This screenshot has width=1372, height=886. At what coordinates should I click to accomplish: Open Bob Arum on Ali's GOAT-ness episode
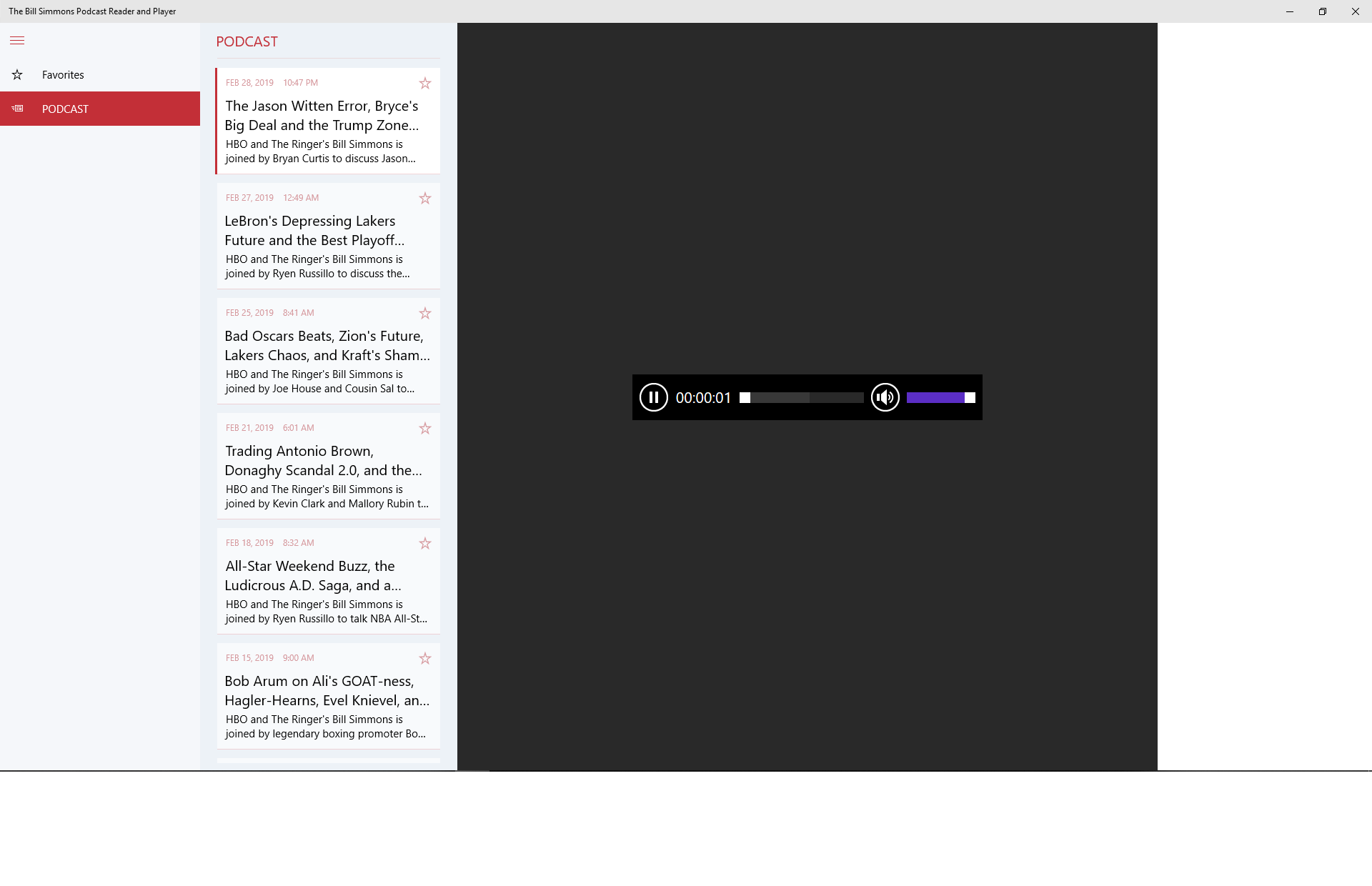[x=327, y=691]
